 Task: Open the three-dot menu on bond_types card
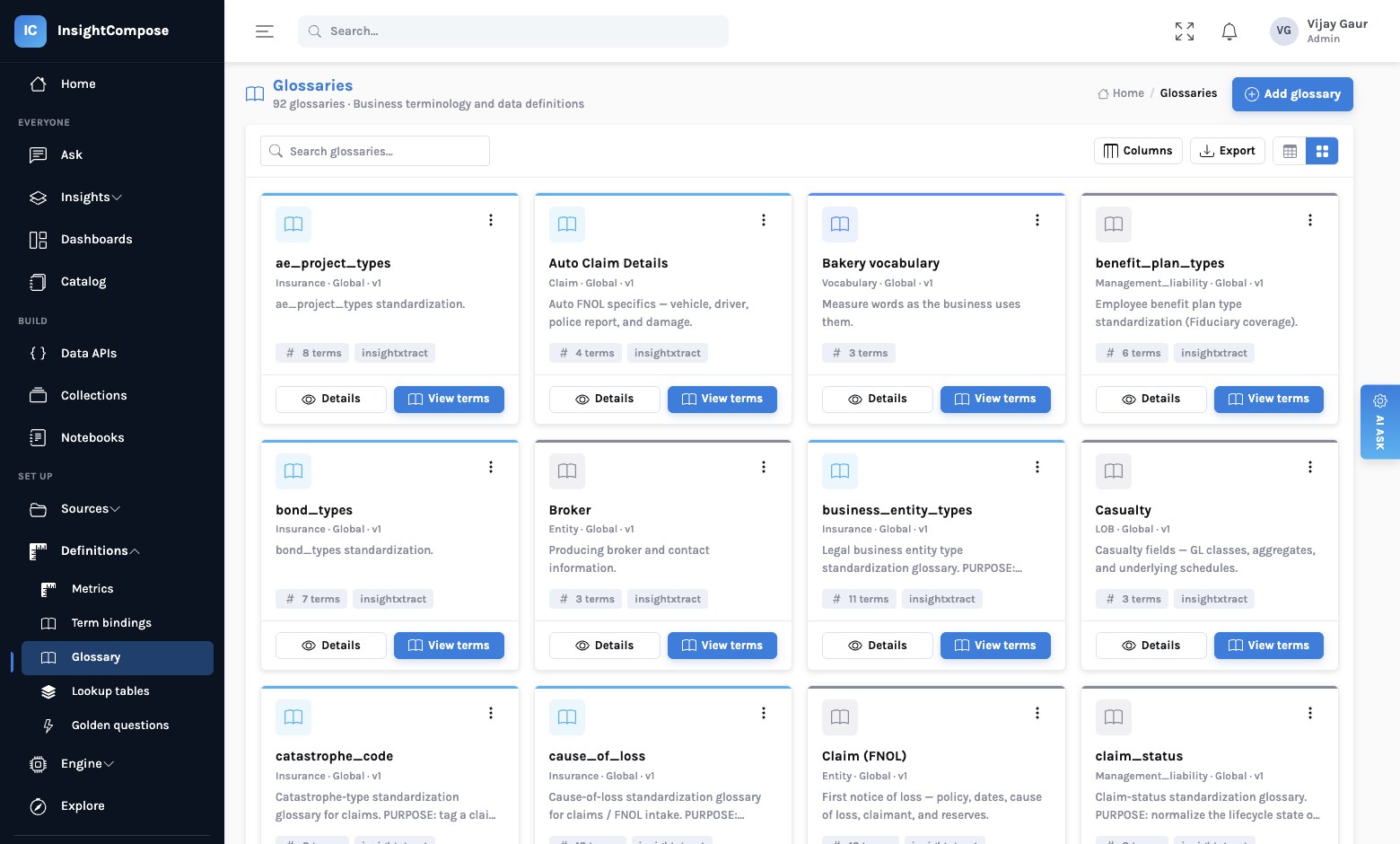click(x=491, y=467)
